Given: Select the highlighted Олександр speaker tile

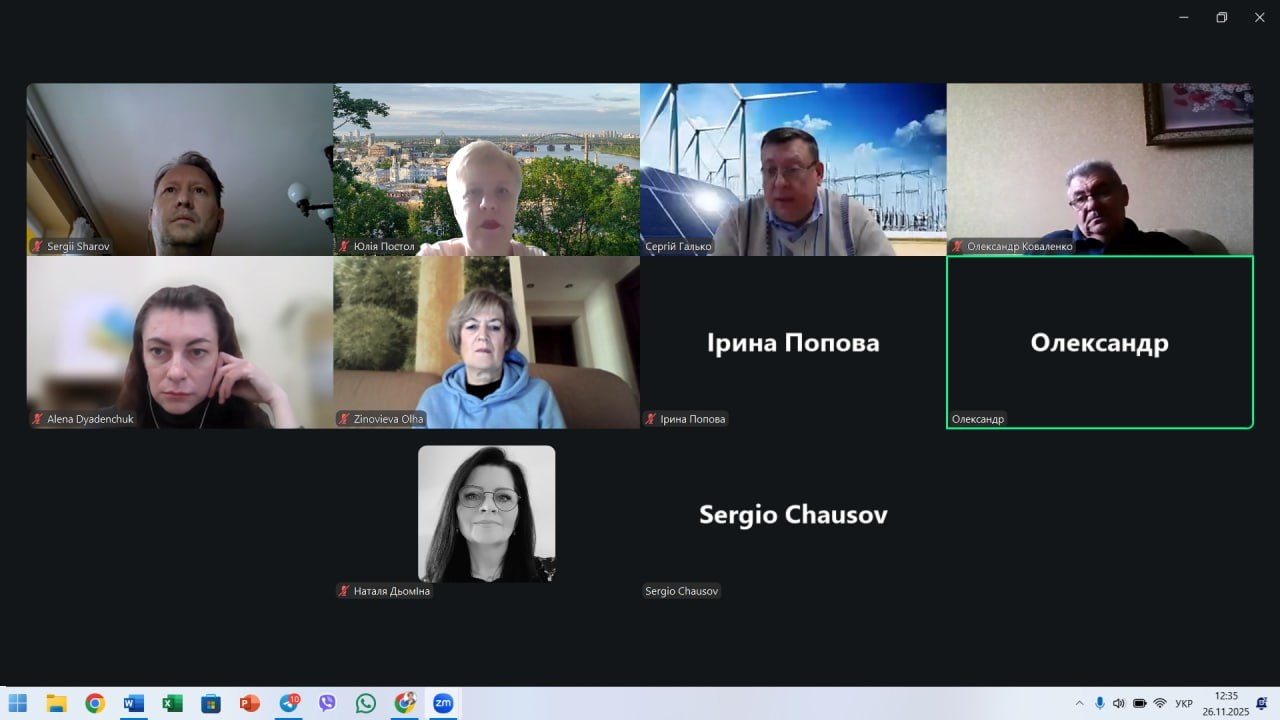Looking at the screenshot, I should coord(1100,342).
